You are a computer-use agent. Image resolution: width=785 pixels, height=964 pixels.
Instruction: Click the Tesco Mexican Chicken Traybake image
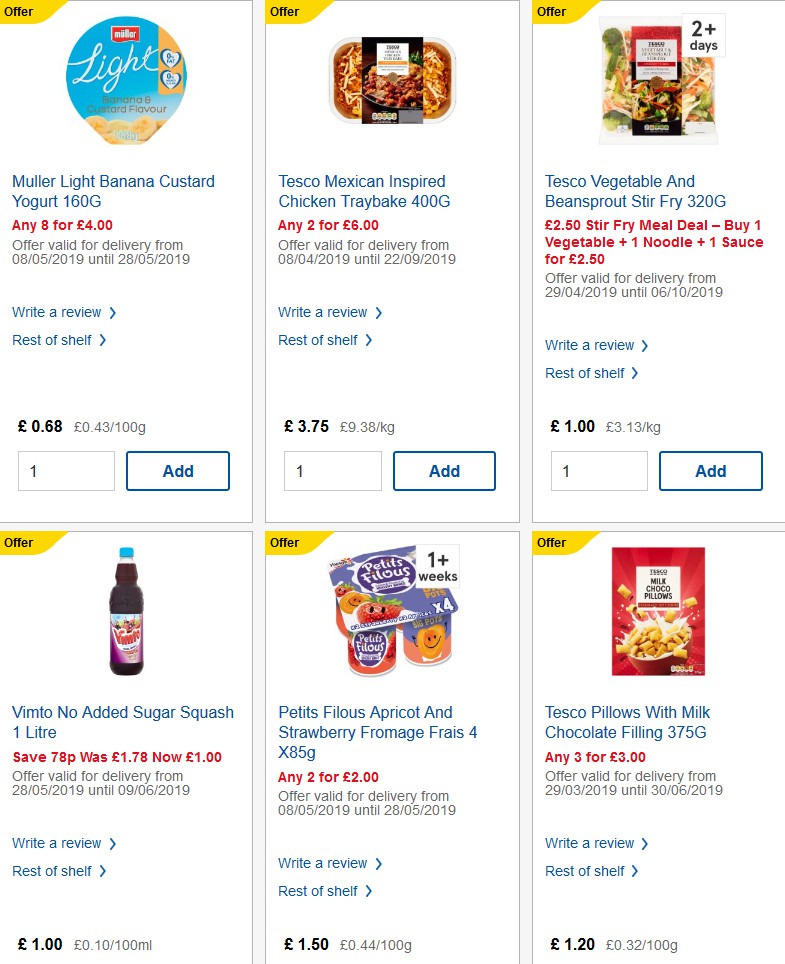(390, 77)
